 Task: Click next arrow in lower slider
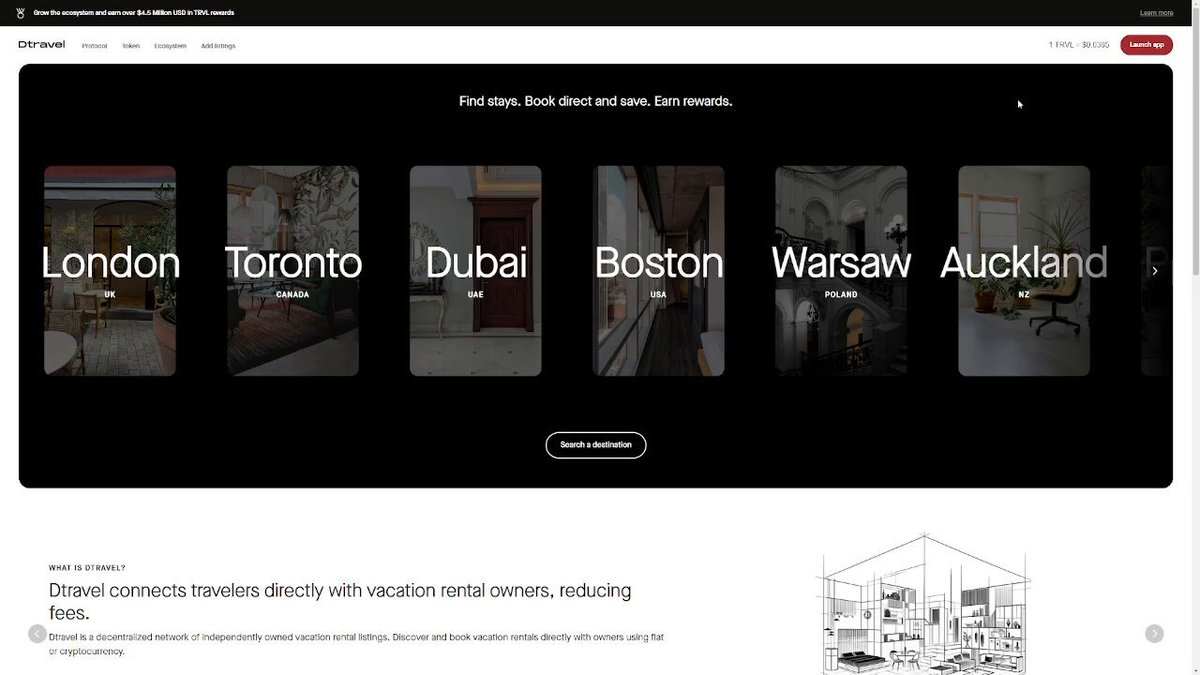(1154, 633)
